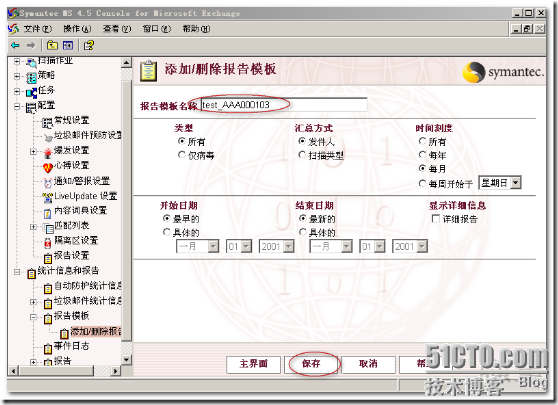
Task: Click the 隔离区设置 icon
Action: (x=48, y=243)
